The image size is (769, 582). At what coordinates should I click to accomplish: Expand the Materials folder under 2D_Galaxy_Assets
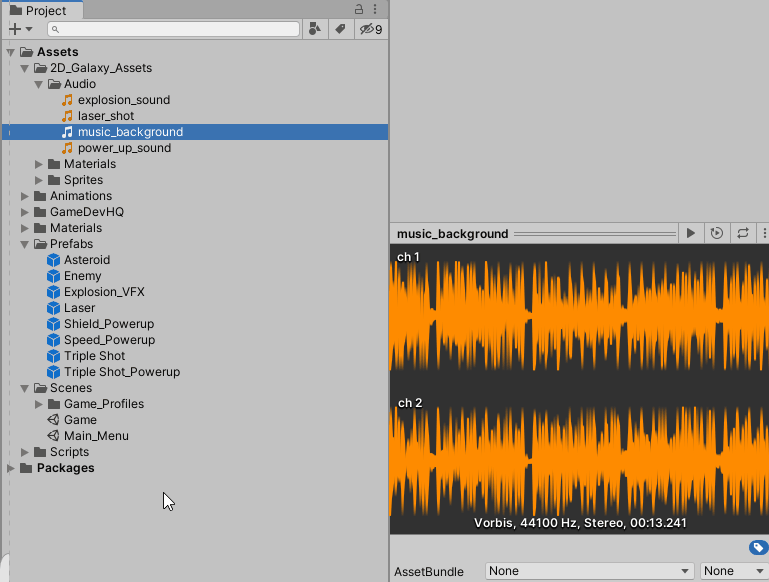(x=39, y=164)
